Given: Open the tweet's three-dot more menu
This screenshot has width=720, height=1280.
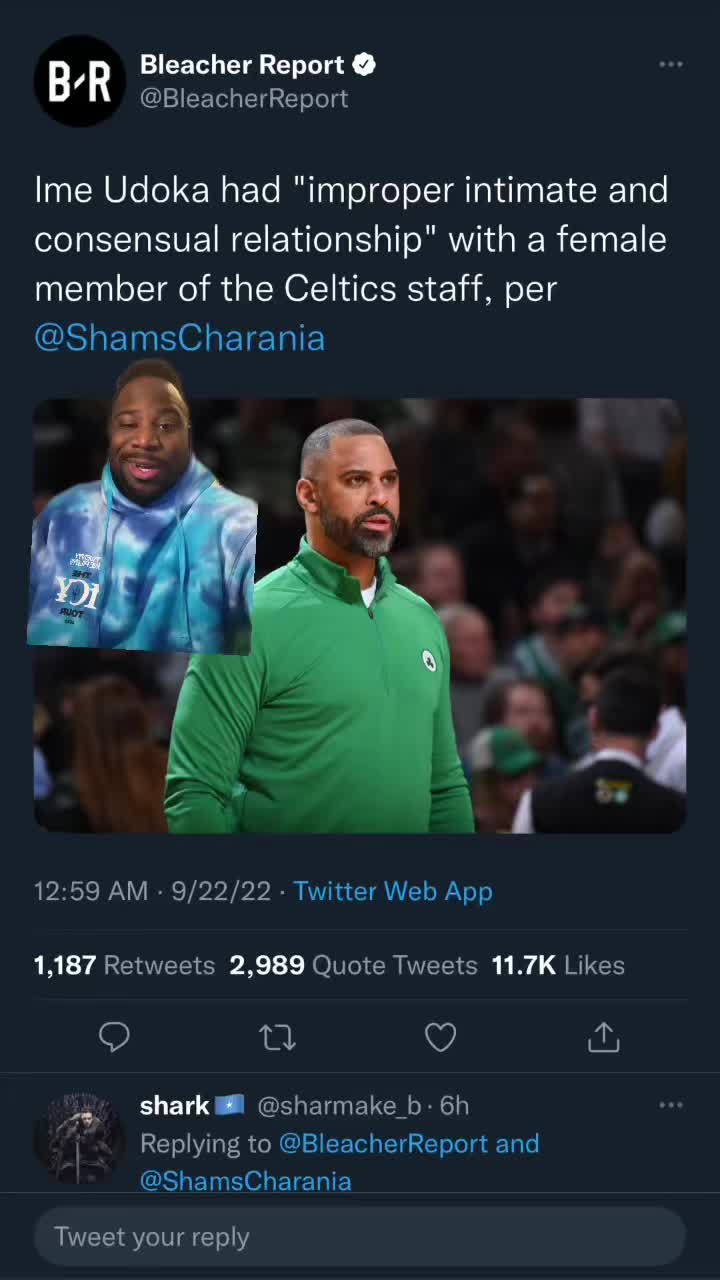Looking at the screenshot, I should pyautogui.click(x=670, y=65).
